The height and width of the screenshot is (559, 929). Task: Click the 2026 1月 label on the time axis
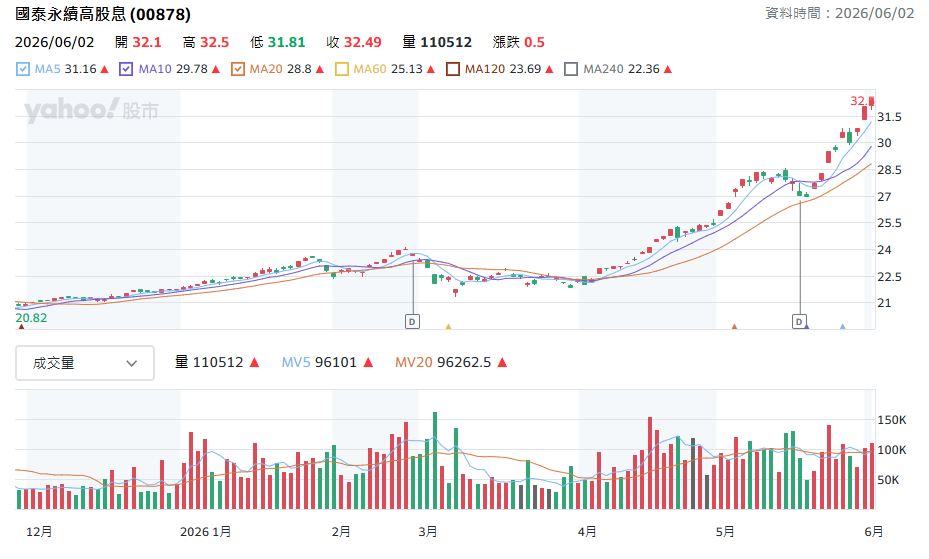tap(206, 532)
